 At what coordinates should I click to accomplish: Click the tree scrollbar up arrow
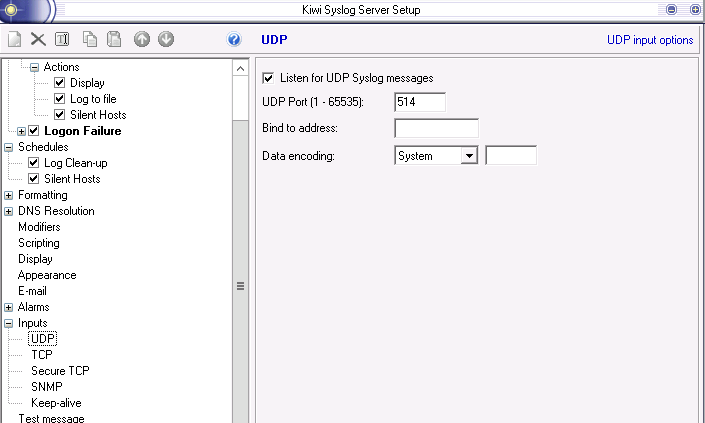(x=240, y=68)
